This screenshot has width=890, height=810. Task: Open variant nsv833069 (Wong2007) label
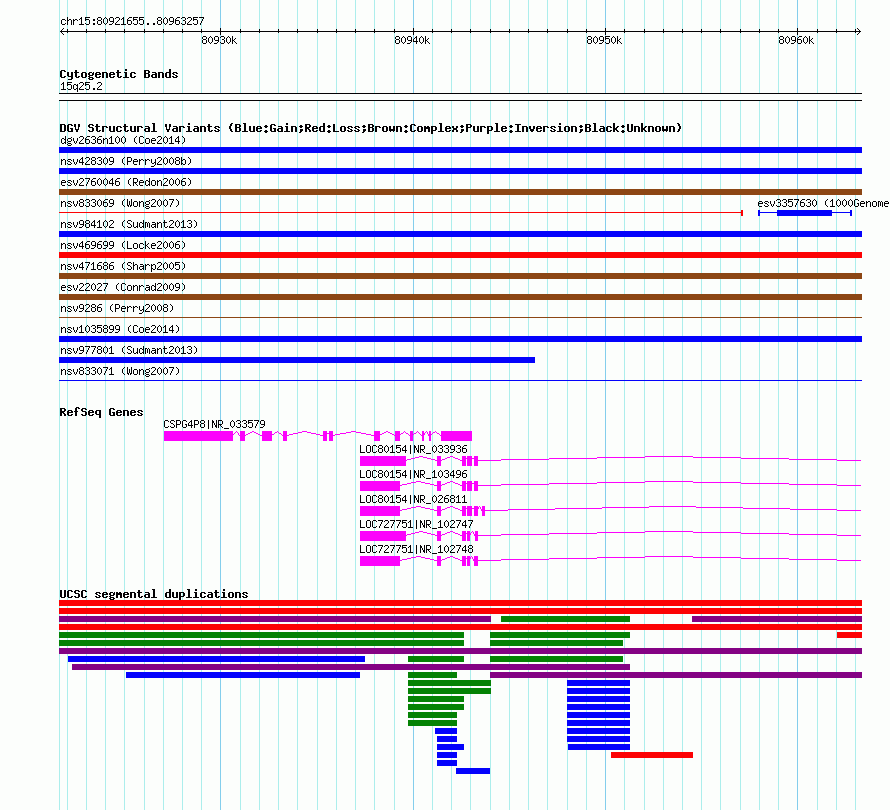(x=120, y=203)
